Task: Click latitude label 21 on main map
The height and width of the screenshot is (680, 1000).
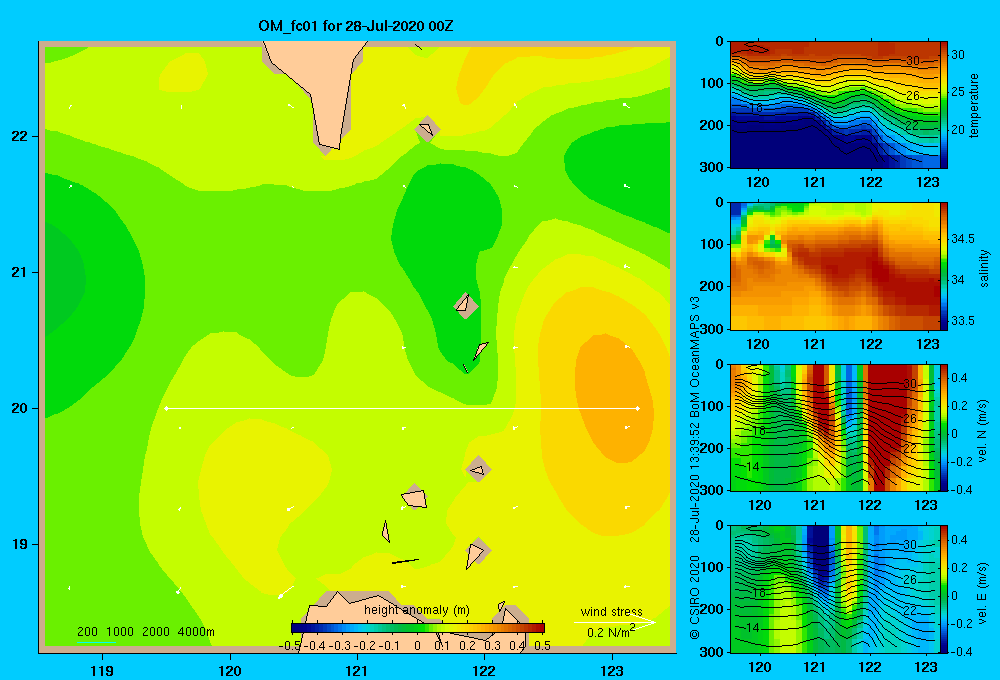Action: 19,272
